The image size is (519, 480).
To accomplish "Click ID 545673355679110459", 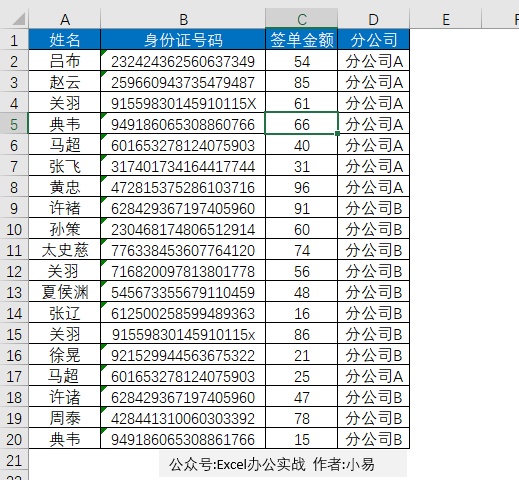I will click(x=183, y=292).
